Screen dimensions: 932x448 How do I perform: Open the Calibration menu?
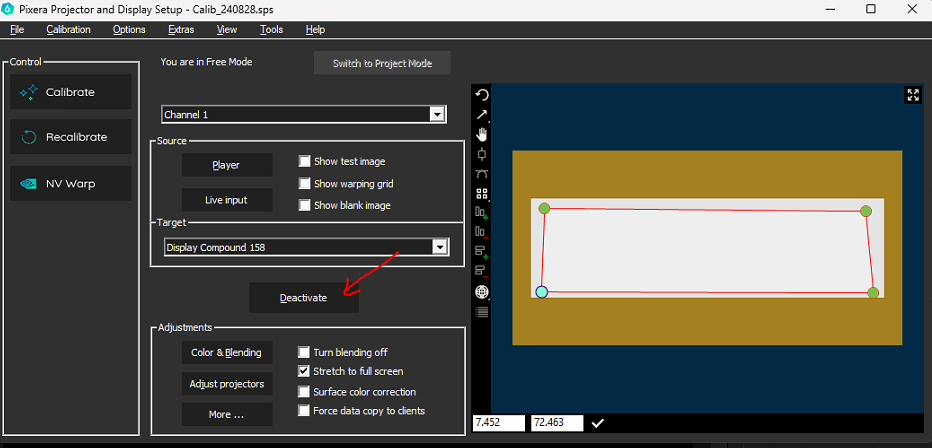[x=68, y=29]
